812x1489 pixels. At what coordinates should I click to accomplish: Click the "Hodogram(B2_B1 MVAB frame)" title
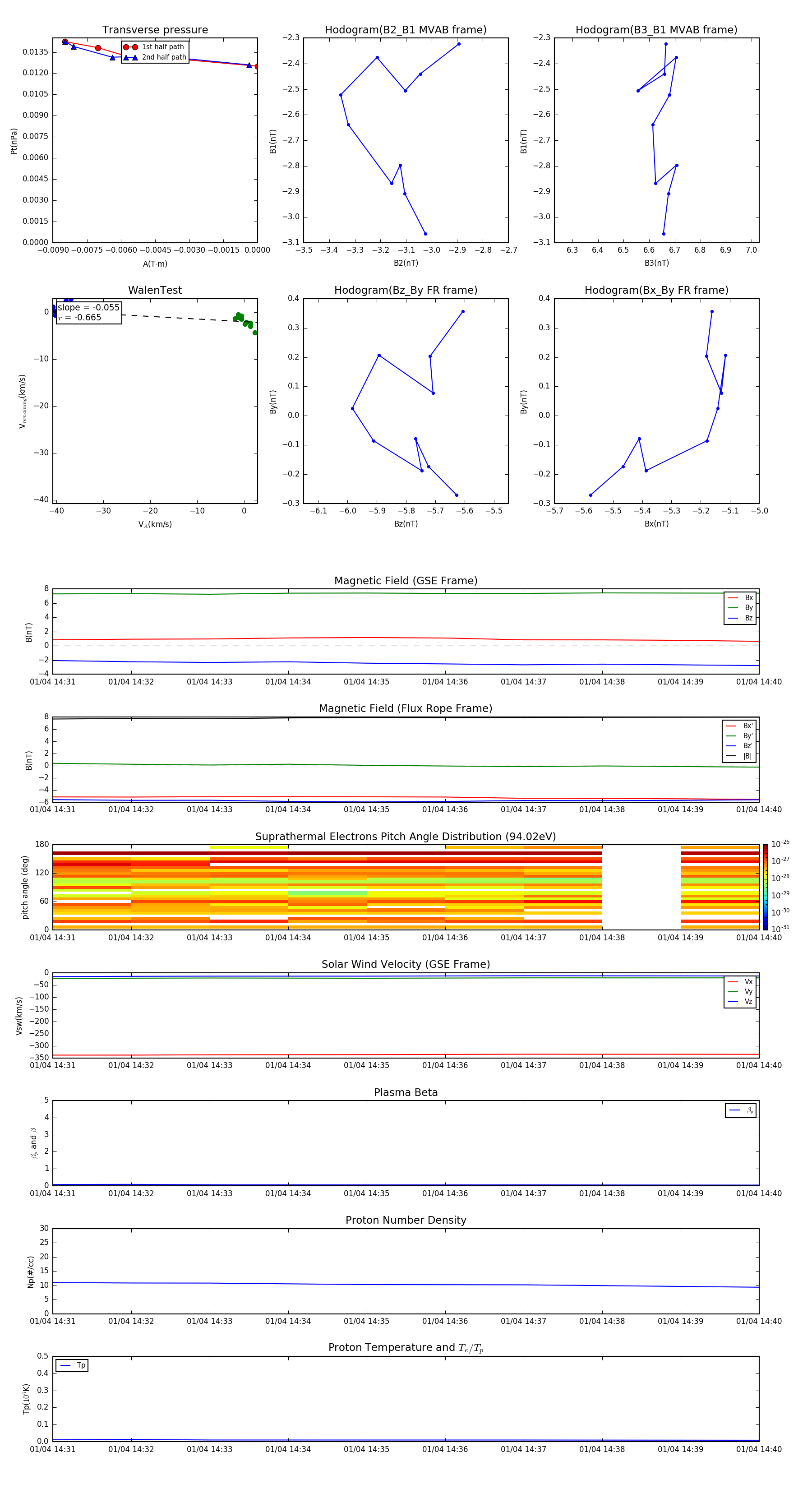click(x=405, y=30)
